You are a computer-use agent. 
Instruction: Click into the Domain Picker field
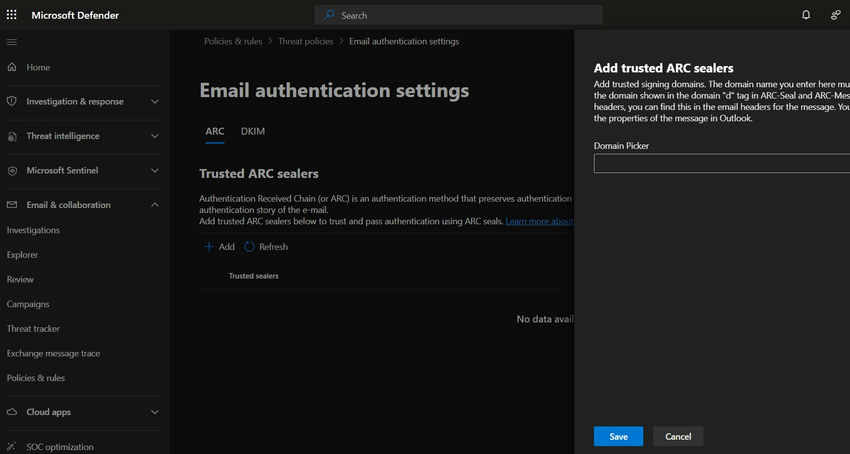(x=722, y=163)
